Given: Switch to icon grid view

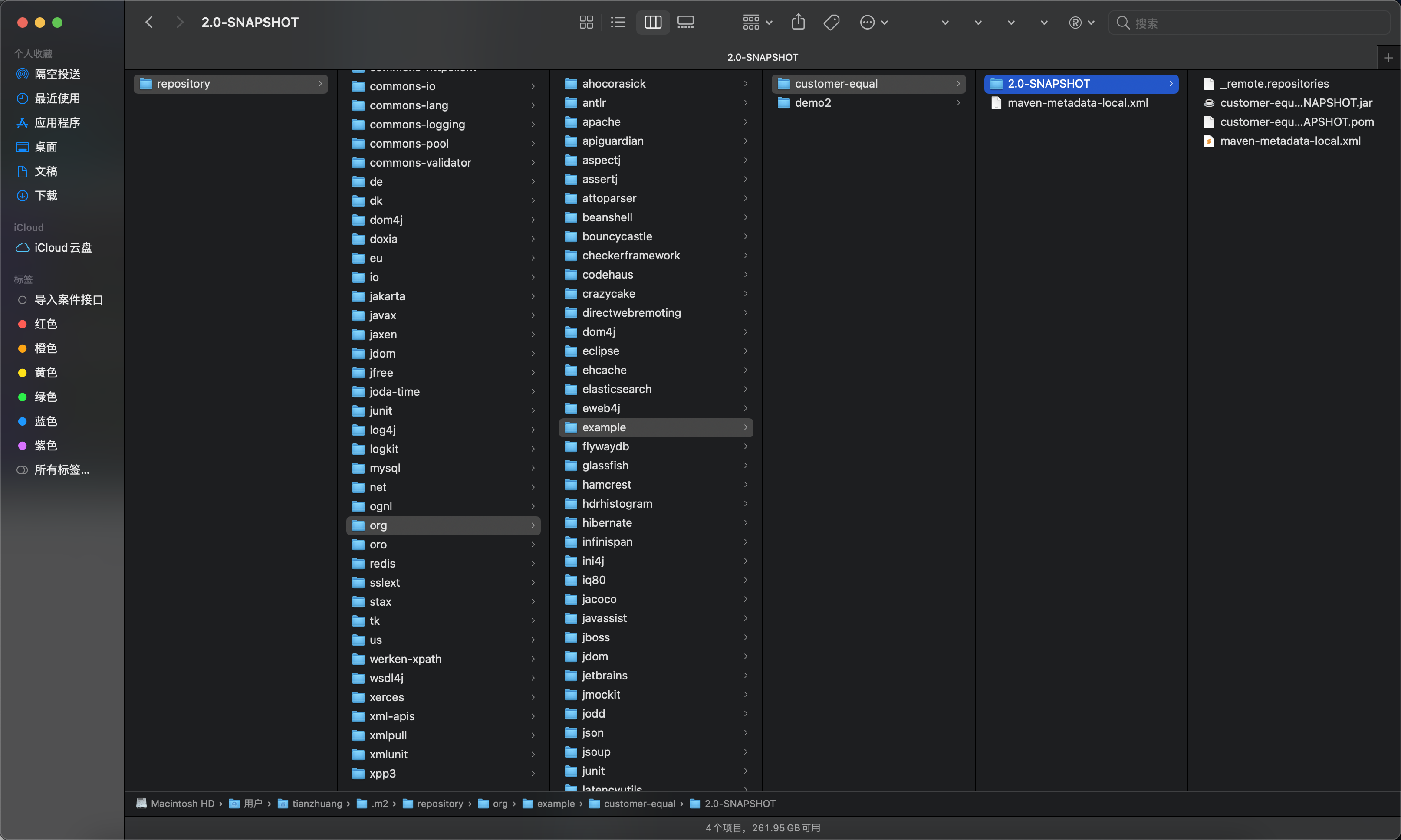Looking at the screenshot, I should (x=586, y=23).
